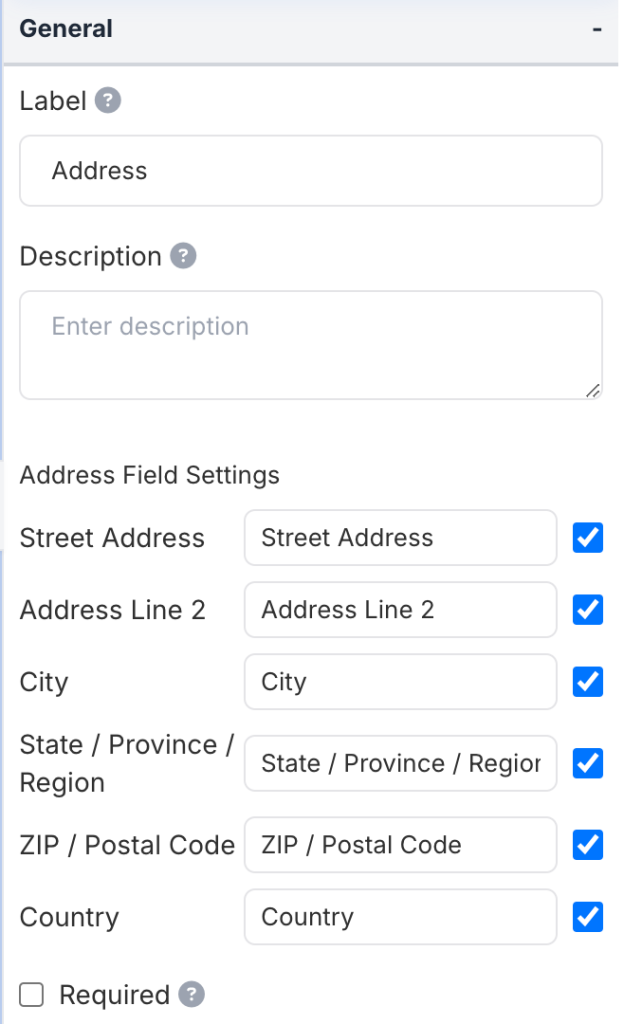This screenshot has width=624, height=1024.
Task: Edit the State / Province / Region input
Action: click(400, 764)
